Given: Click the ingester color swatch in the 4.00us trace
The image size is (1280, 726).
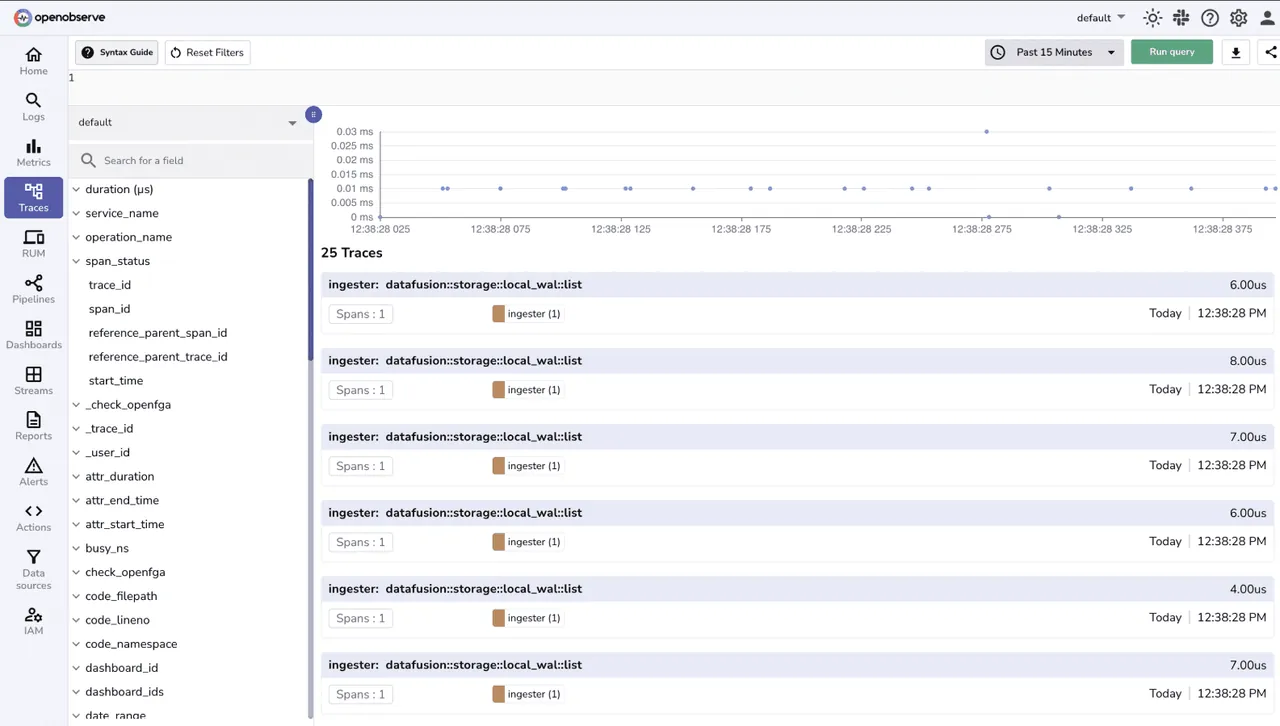Looking at the screenshot, I should click(x=498, y=618).
